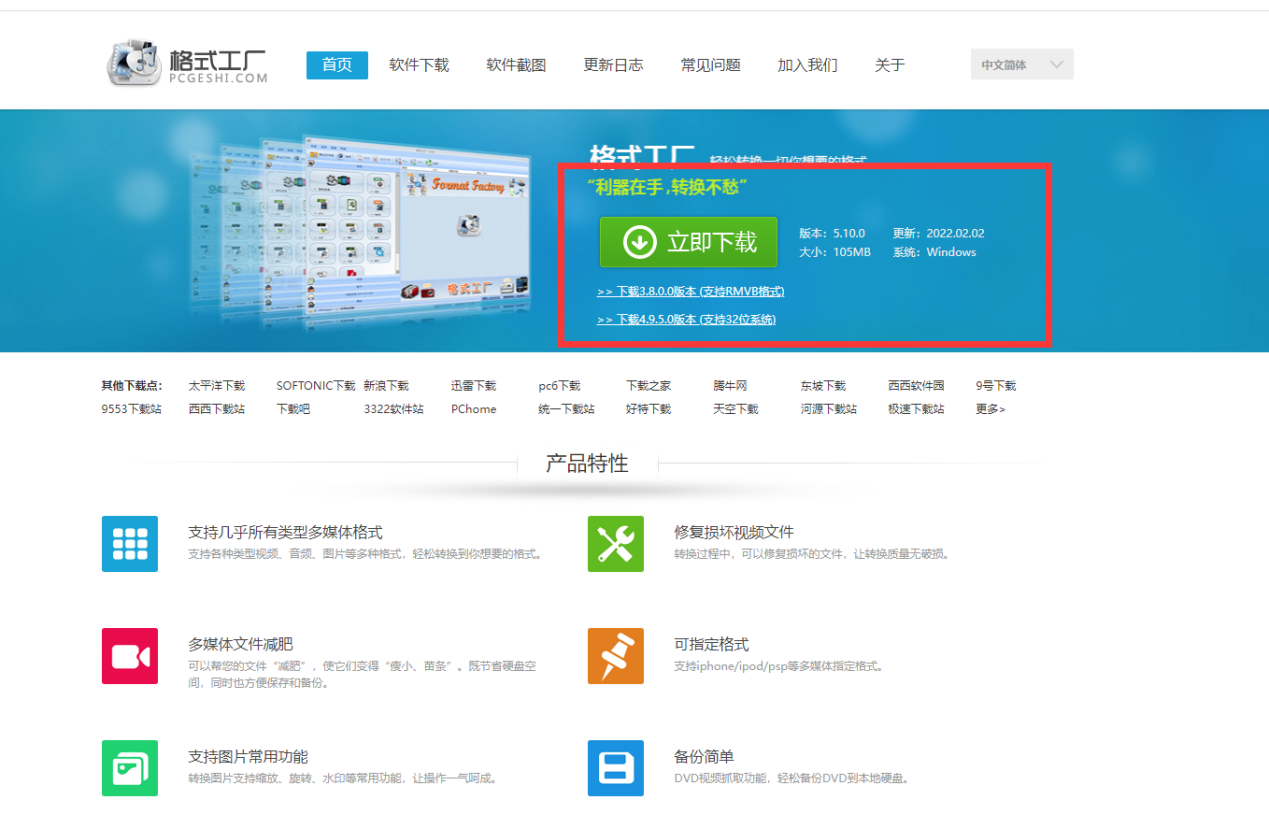Image resolution: width=1269 pixels, height=814 pixels.
Task: Open the 关于 navigation item
Action: [x=889, y=65]
